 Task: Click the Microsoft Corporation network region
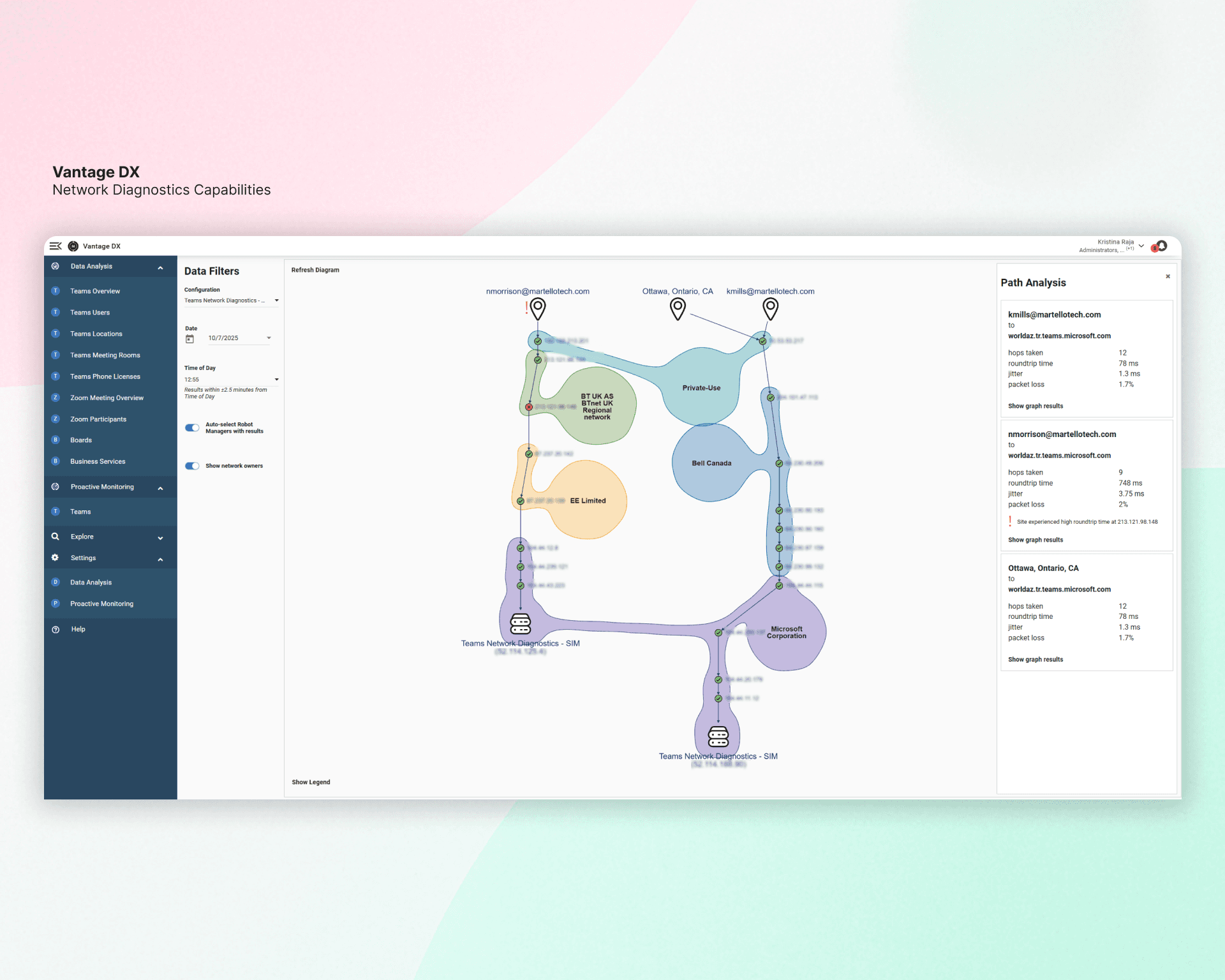pyautogui.click(x=787, y=632)
